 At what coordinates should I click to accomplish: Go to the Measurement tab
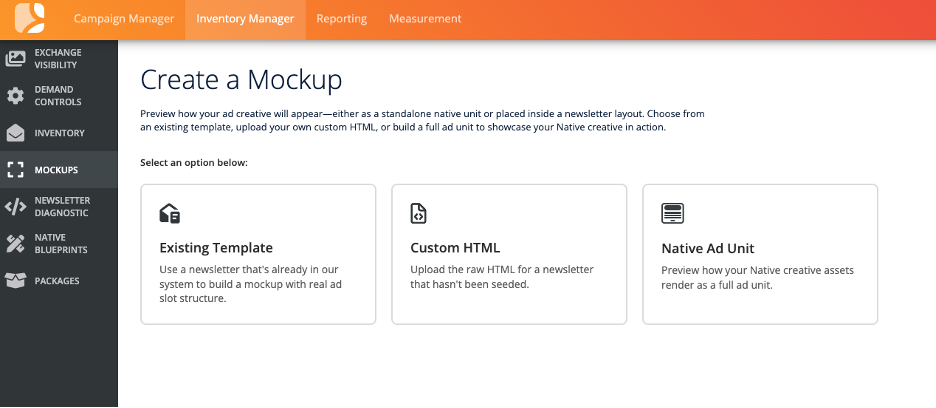point(425,19)
